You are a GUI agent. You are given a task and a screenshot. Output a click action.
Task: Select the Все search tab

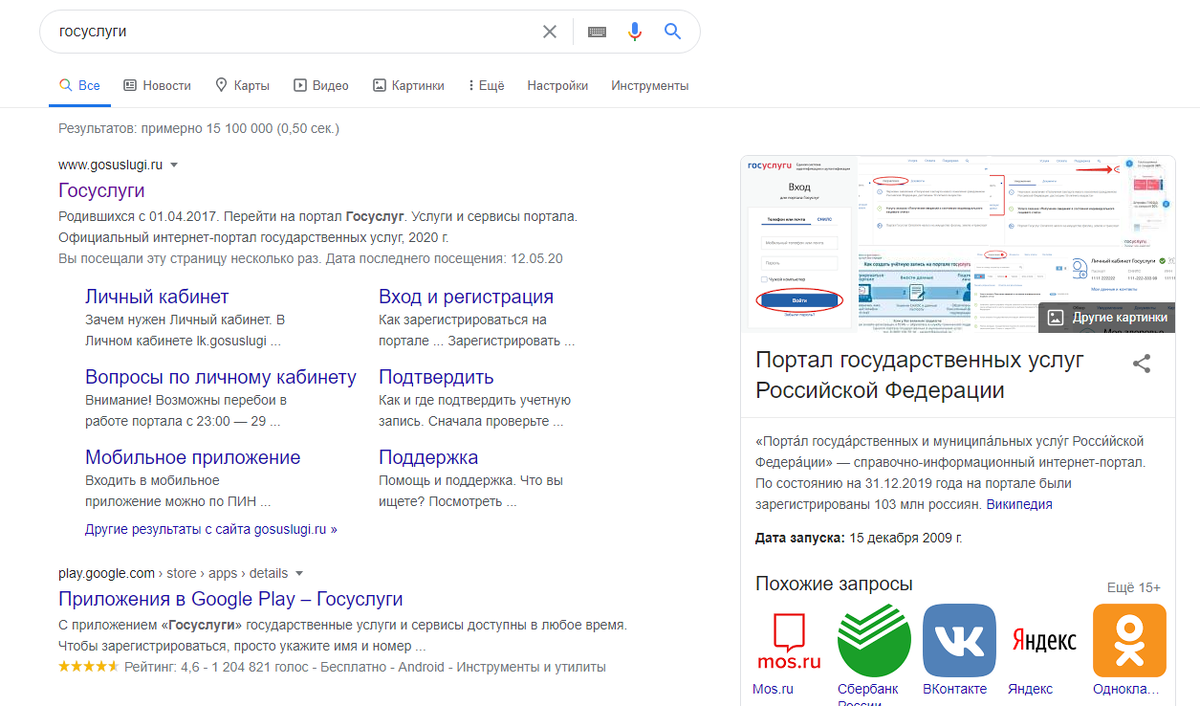(x=80, y=86)
